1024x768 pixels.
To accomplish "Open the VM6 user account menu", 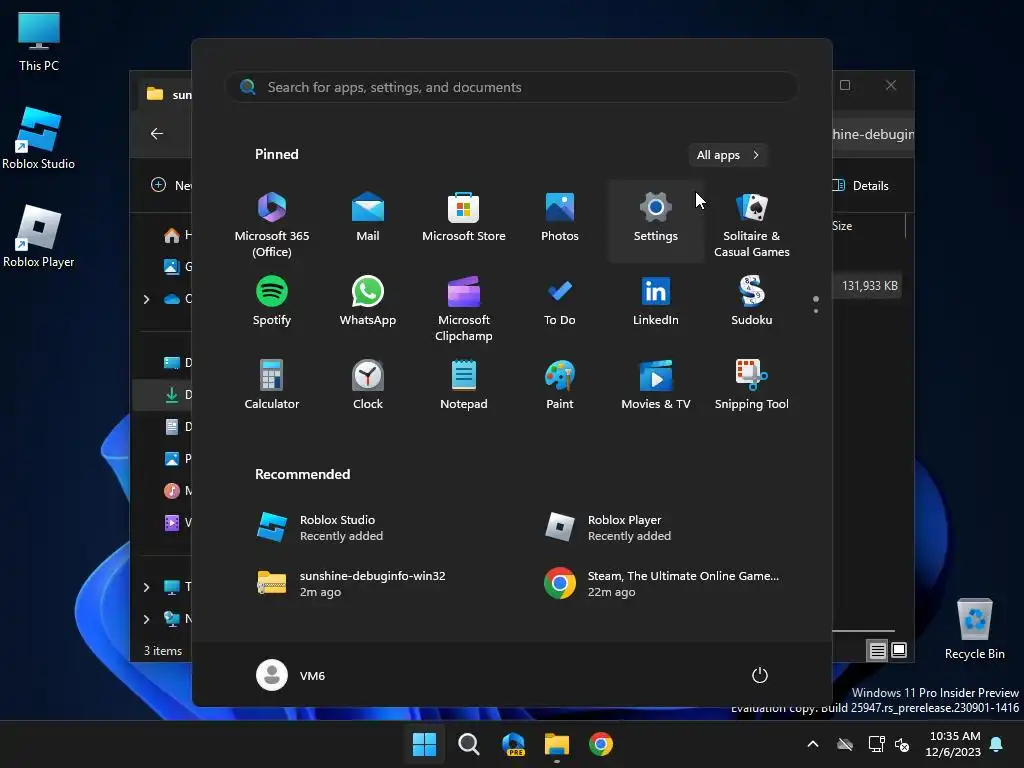I will (291, 675).
